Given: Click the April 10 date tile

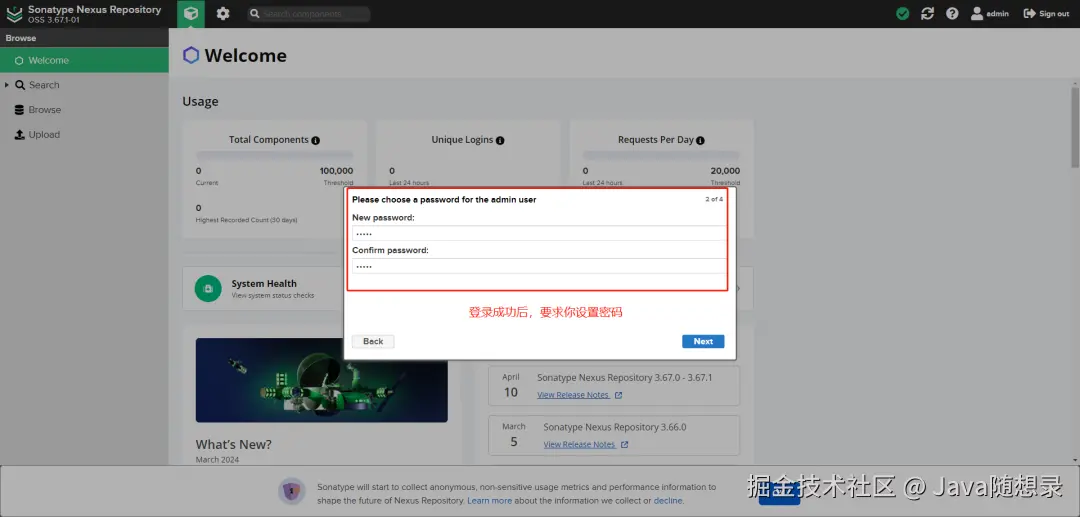Looking at the screenshot, I should (x=510, y=386).
